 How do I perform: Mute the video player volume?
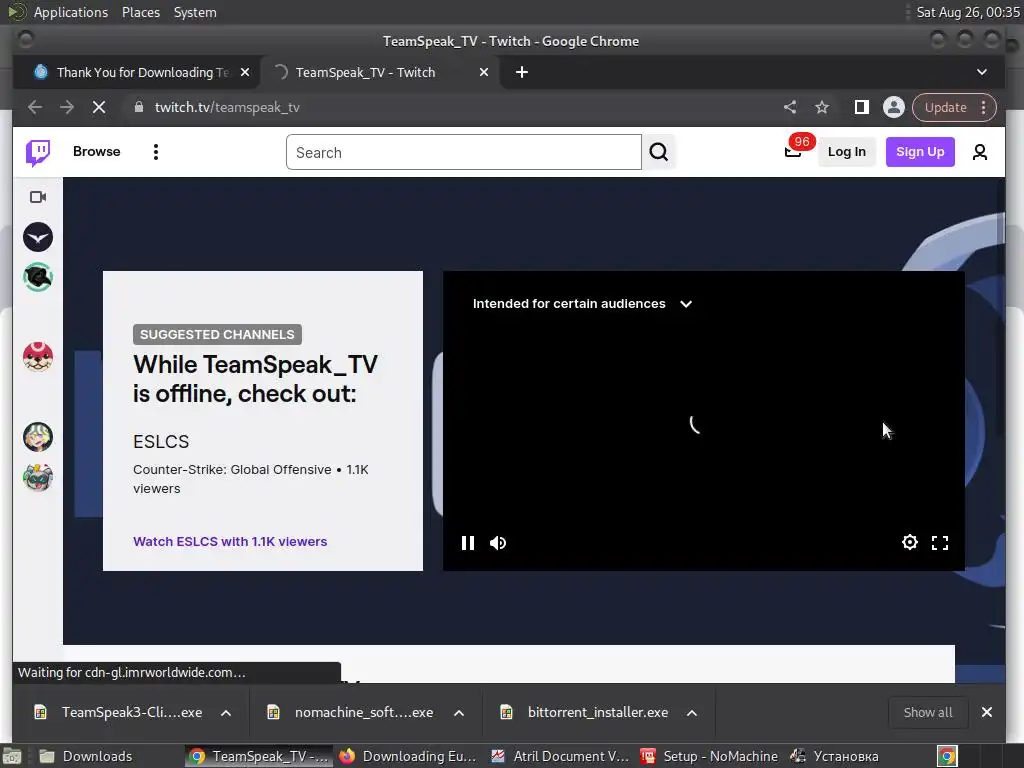click(498, 543)
